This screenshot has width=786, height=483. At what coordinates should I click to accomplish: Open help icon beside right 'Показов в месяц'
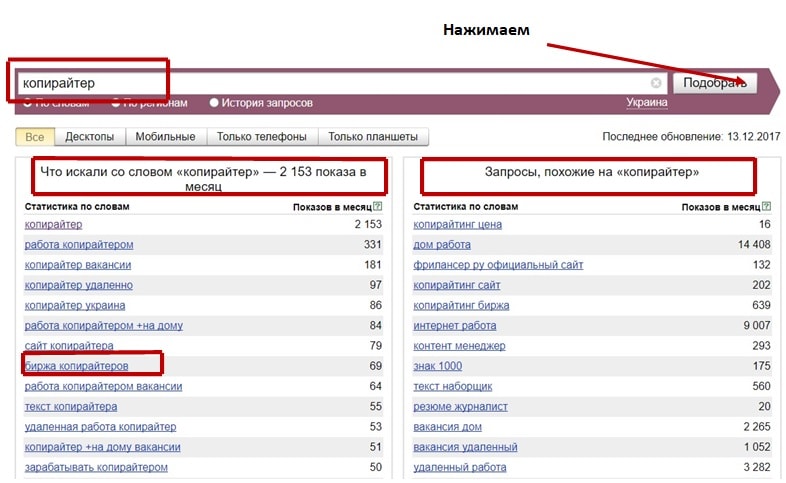pos(766,206)
